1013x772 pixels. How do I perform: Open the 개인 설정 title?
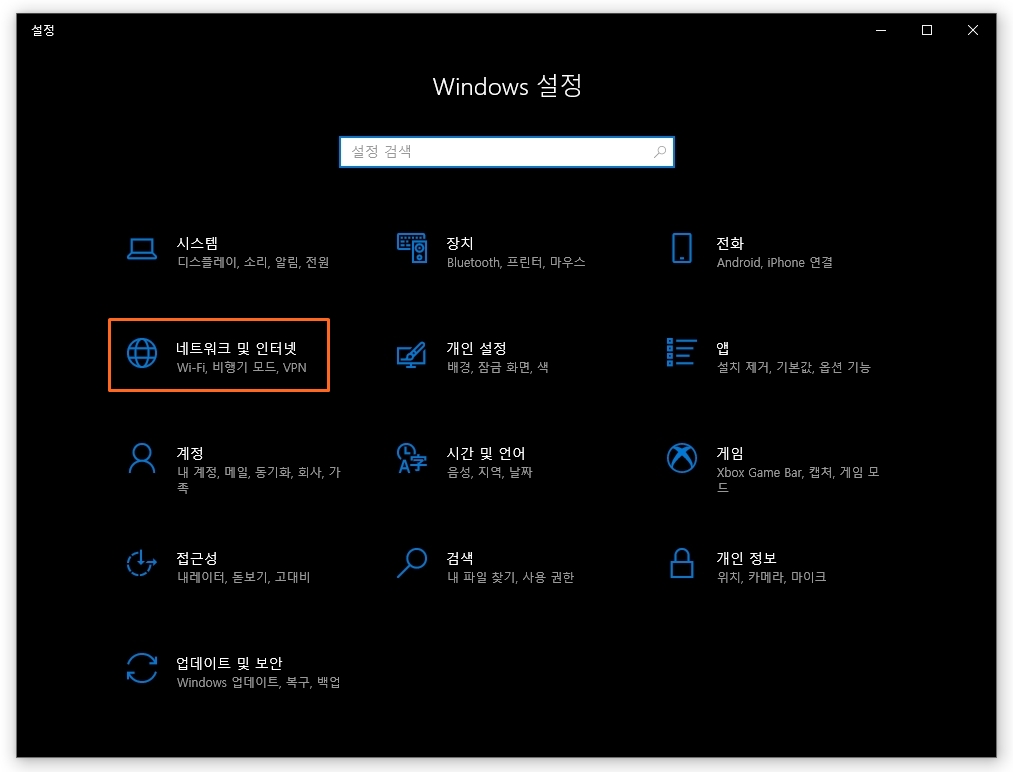(x=476, y=348)
